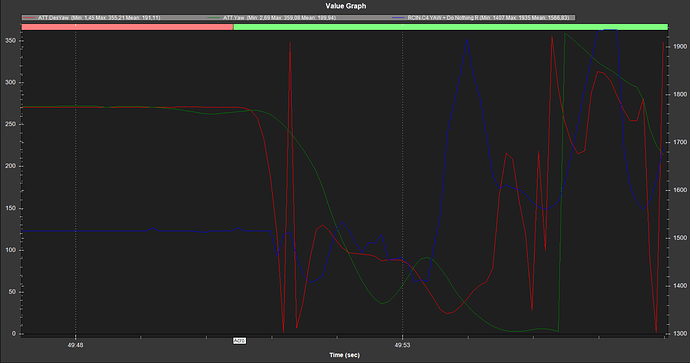The height and width of the screenshot is (363, 690).
Task: Click the 49:48 time axis label
Action: (x=75, y=345)
